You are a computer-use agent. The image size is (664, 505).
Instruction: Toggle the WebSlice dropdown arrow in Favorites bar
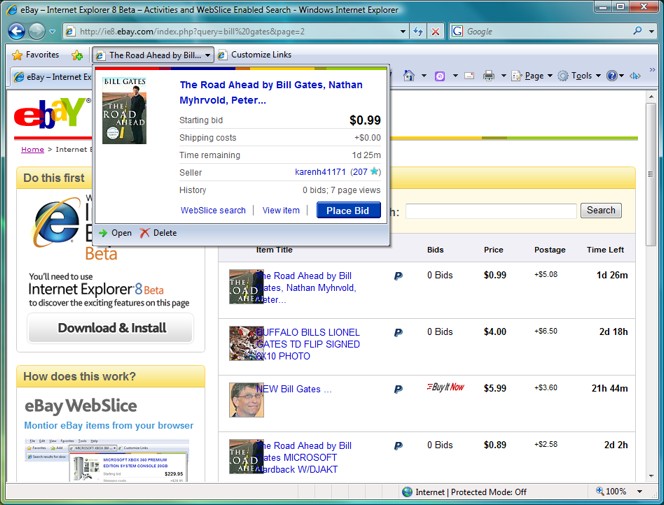pyautogui.click(x=208, y=55)
